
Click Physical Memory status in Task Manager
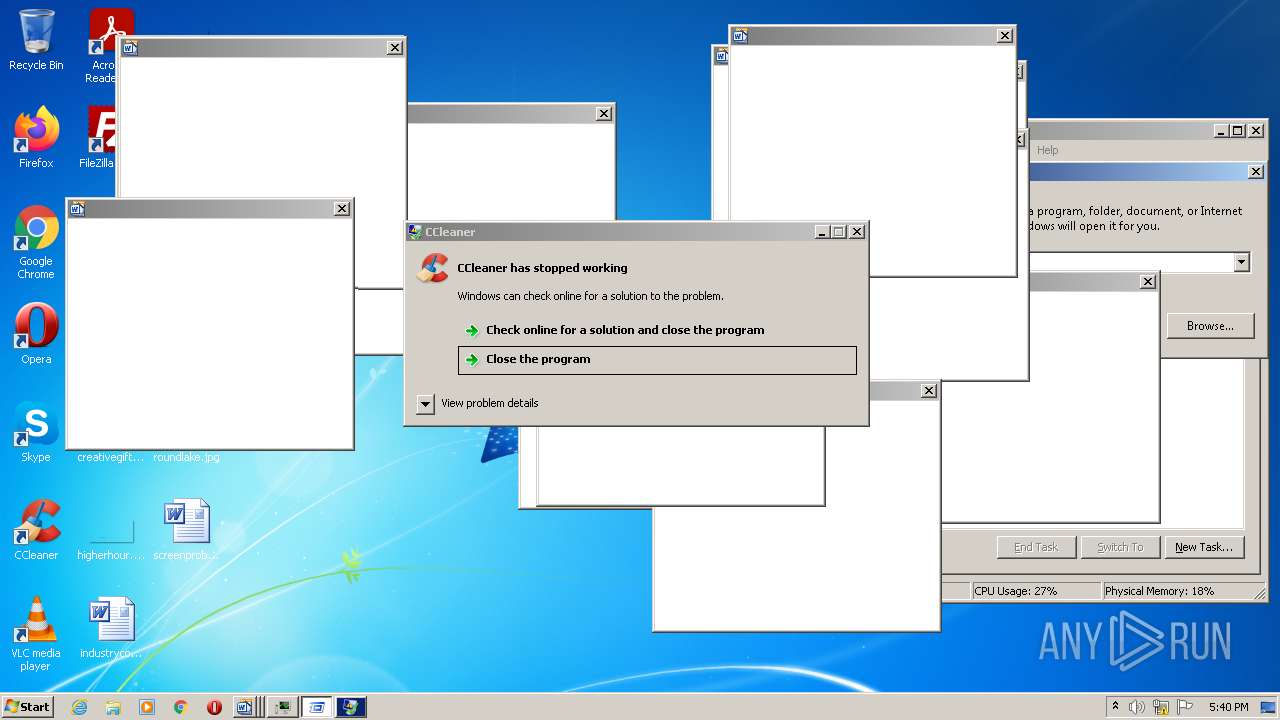click(x=1182, y=591)
